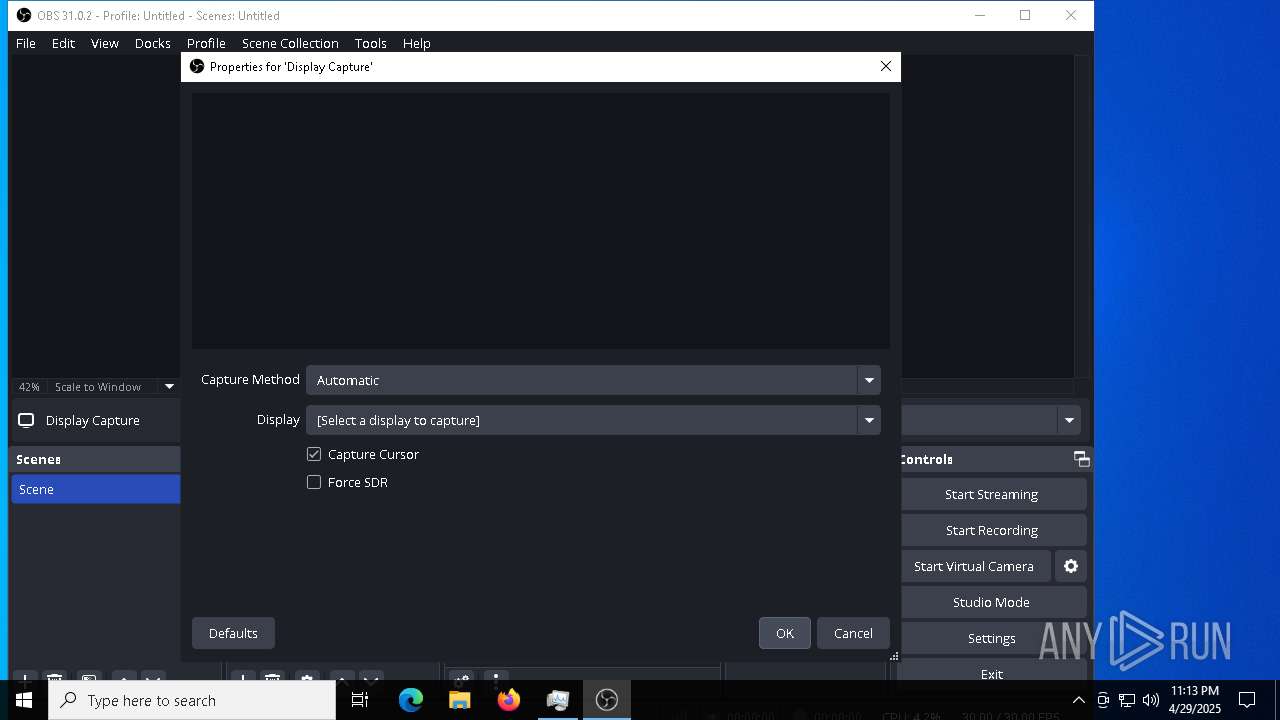The height and width of the screenshot is (720, 1280).
Task: Switch to Studio Mode
Action: click(992, 602)
